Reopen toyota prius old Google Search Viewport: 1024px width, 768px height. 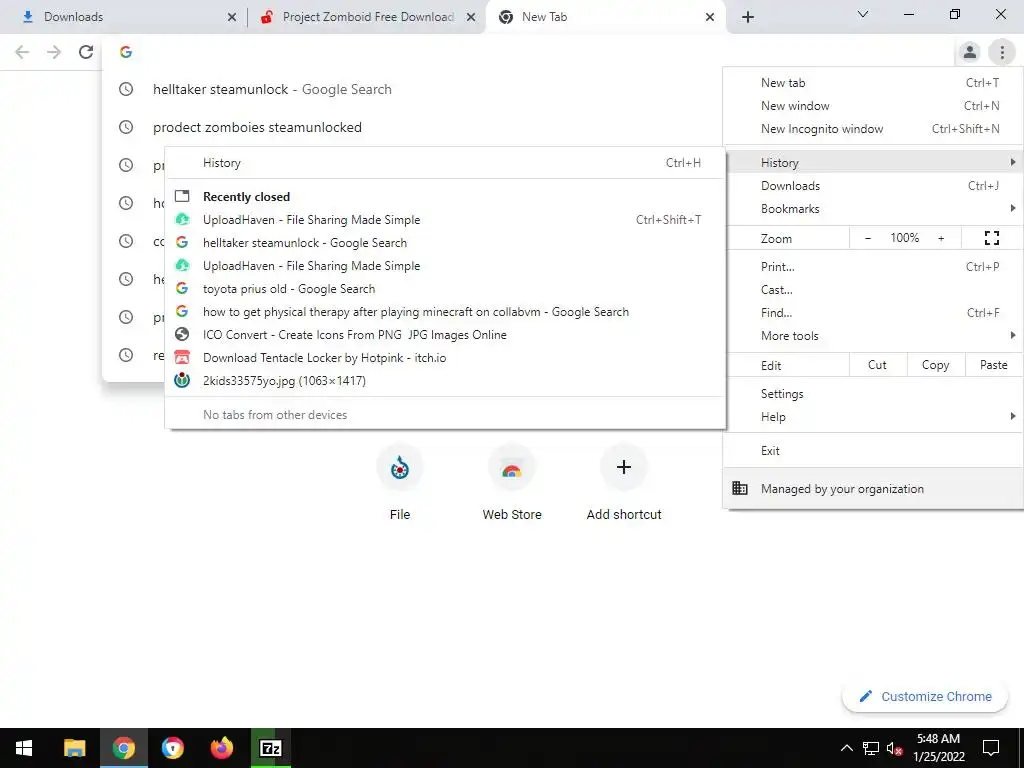click(445, 289)
